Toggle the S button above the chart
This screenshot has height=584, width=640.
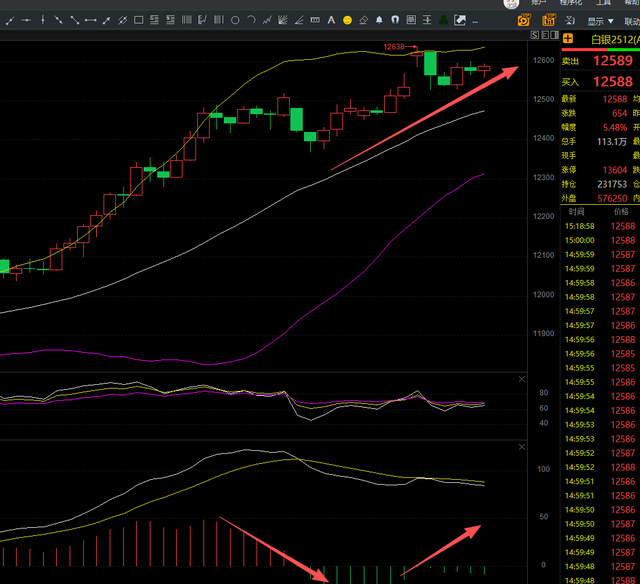pos(535,35)
